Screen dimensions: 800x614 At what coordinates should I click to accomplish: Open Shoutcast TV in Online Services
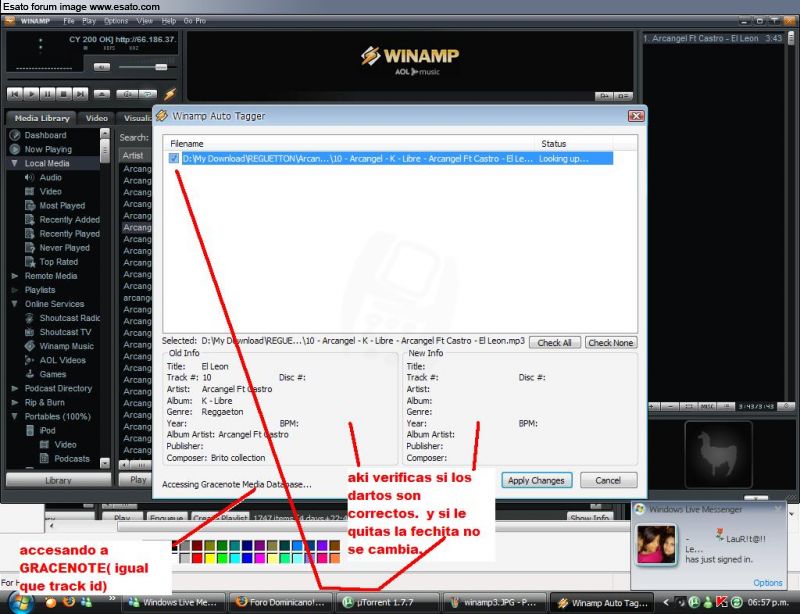[x=65, y=332]
